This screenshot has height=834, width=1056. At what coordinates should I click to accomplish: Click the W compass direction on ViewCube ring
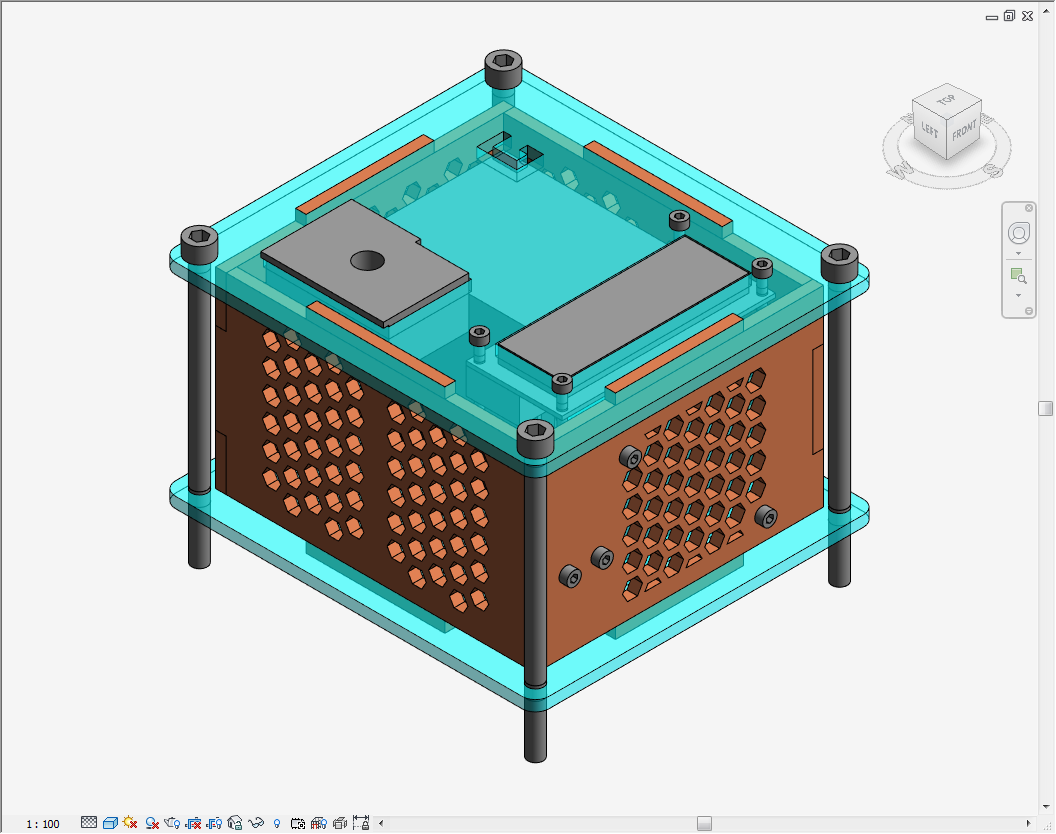pos(898,168)
